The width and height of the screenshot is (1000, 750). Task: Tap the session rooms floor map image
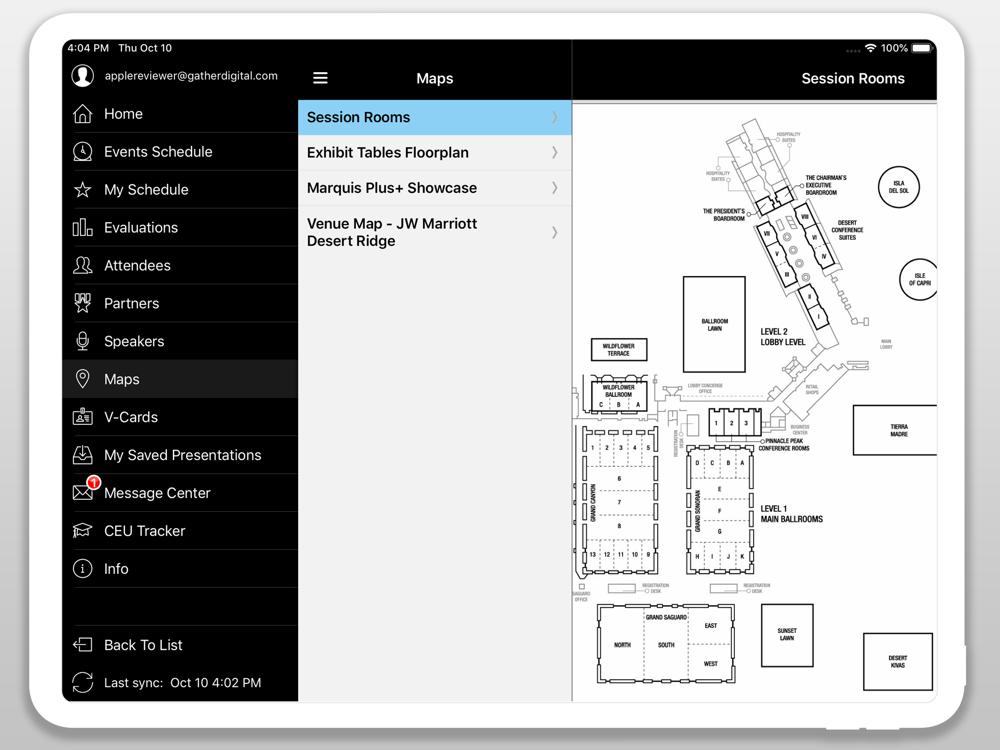(754, 402)
